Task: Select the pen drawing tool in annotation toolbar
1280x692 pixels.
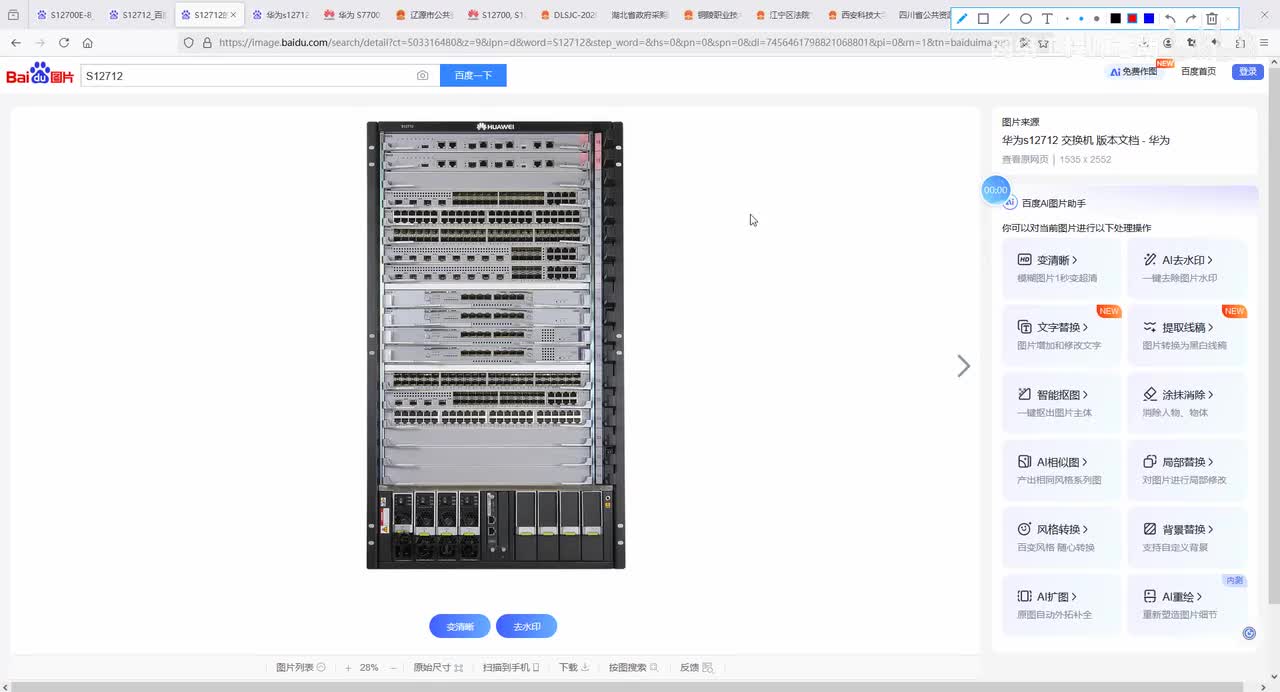Action: (962, 19)
